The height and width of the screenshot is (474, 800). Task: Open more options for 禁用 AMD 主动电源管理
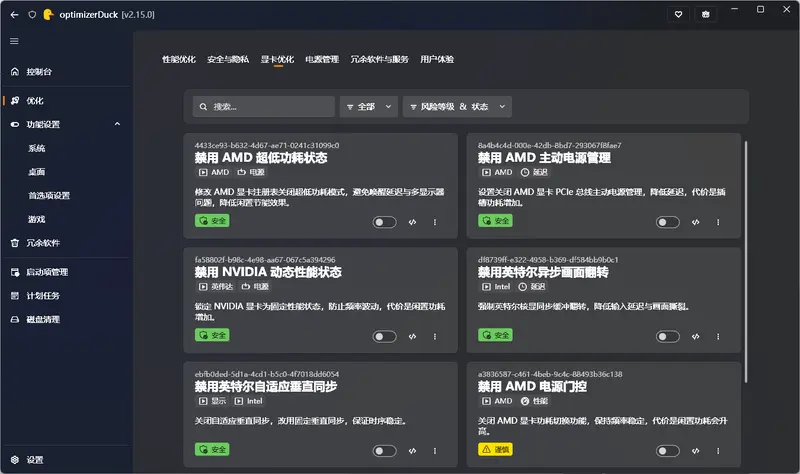pos(718,222)
